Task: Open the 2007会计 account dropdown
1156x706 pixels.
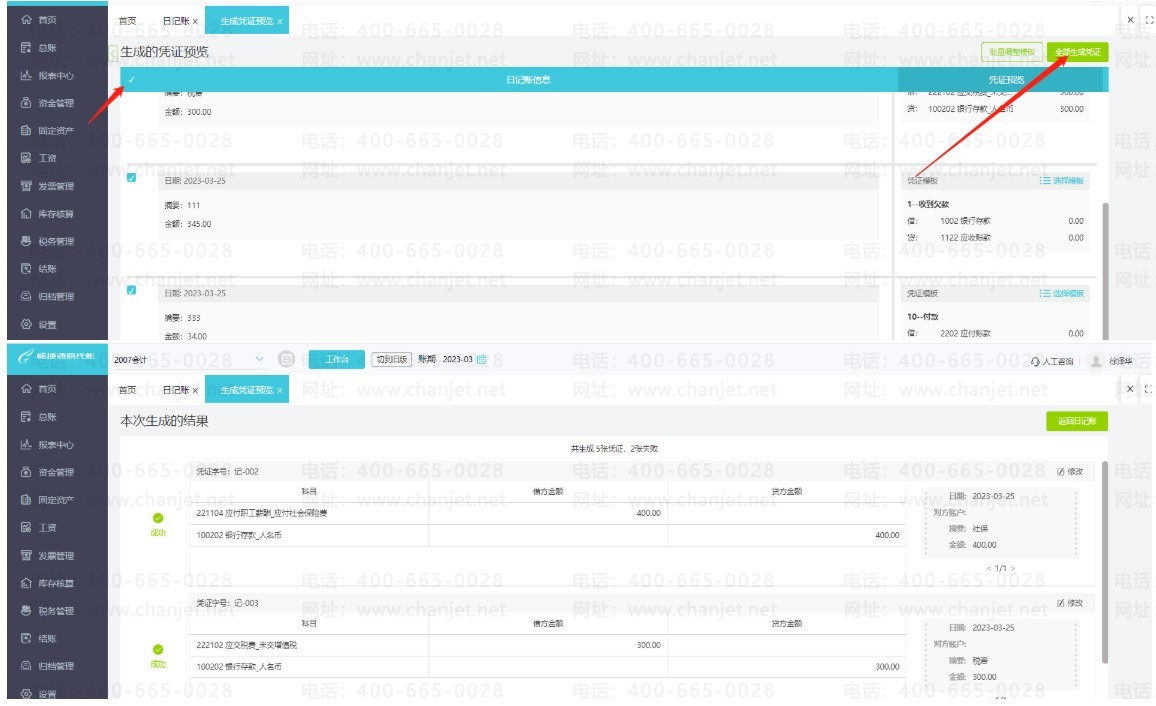Action: tap(189, 360)
